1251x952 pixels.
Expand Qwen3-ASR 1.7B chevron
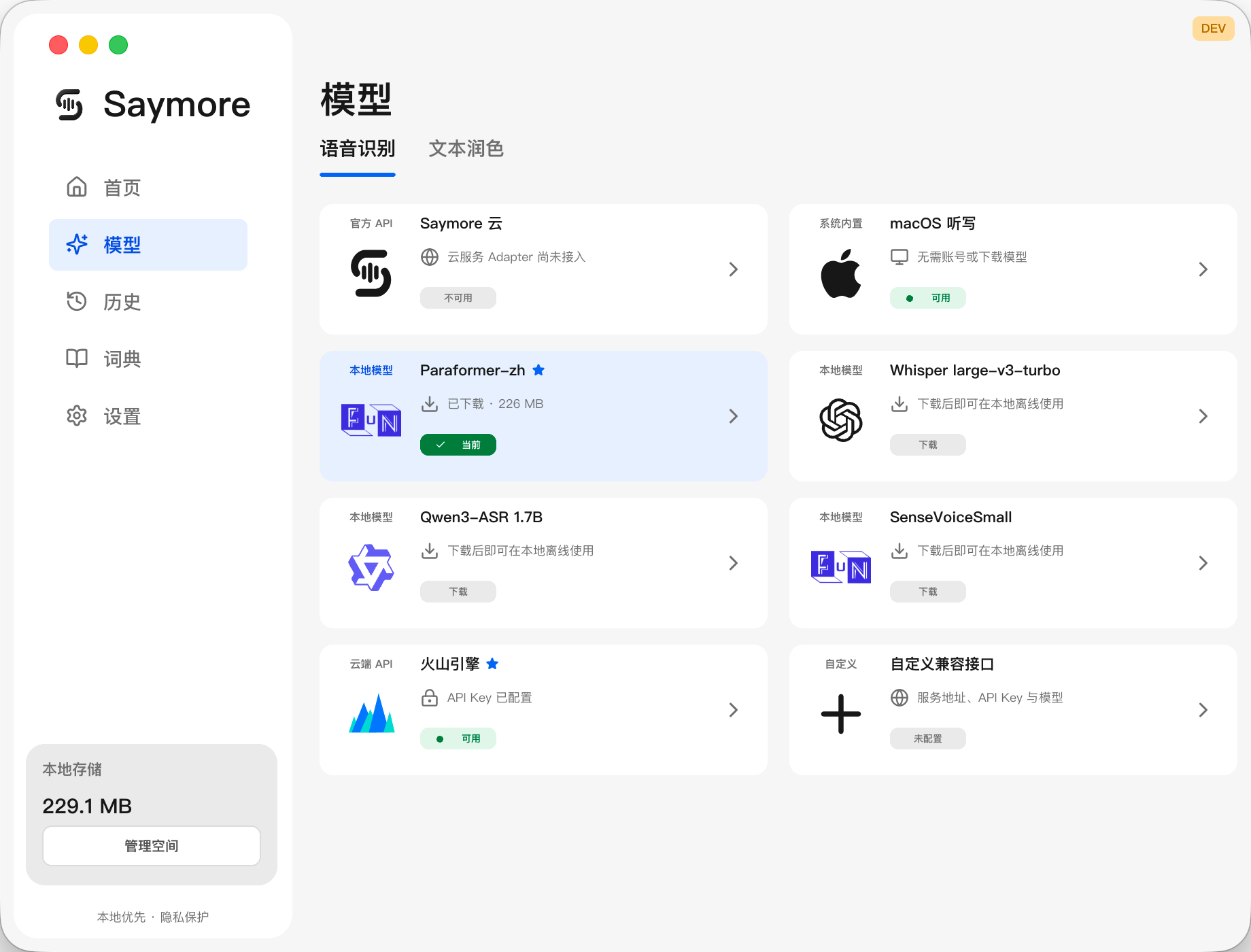point(734,563)
